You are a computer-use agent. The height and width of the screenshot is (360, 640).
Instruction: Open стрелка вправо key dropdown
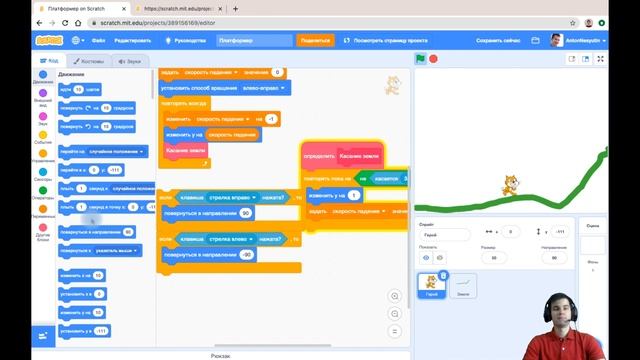(232, 198)
